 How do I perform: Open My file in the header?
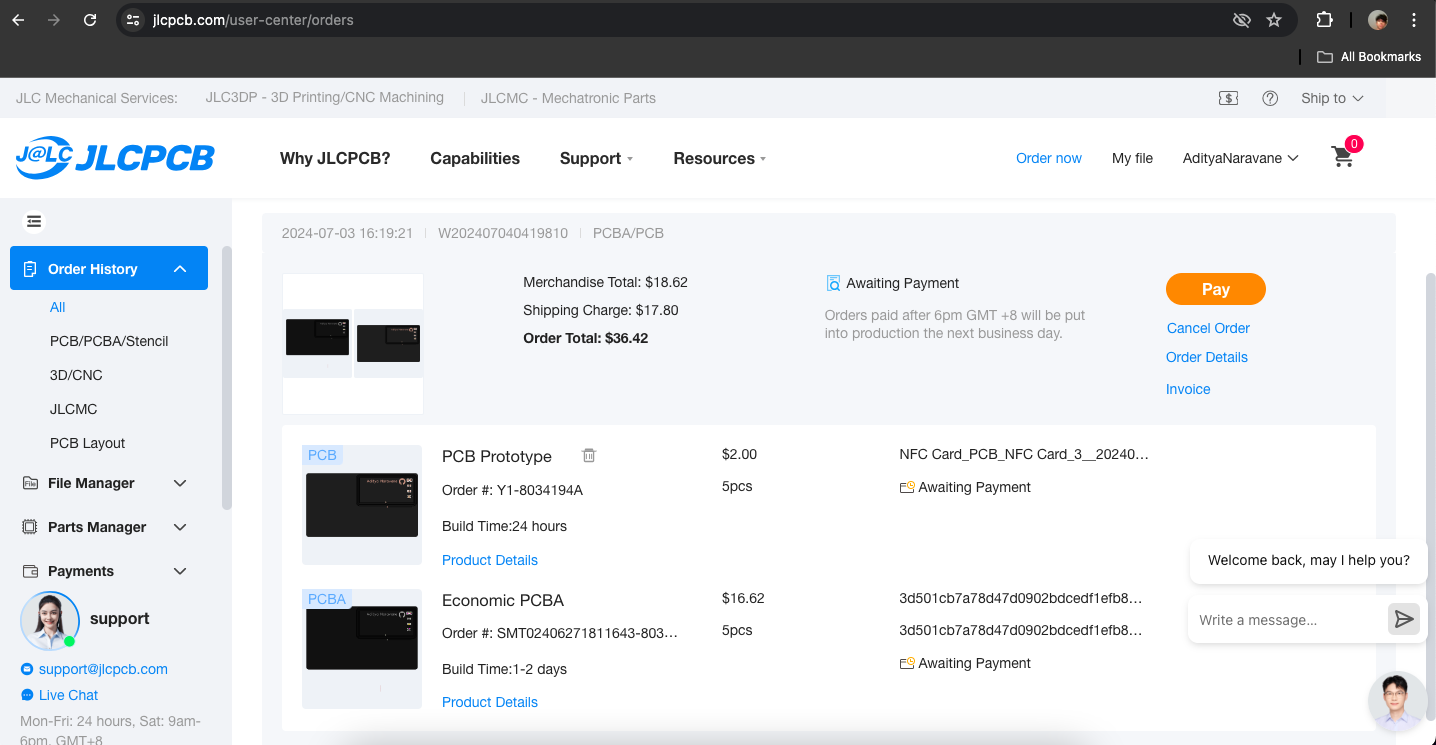(1132, 158)
